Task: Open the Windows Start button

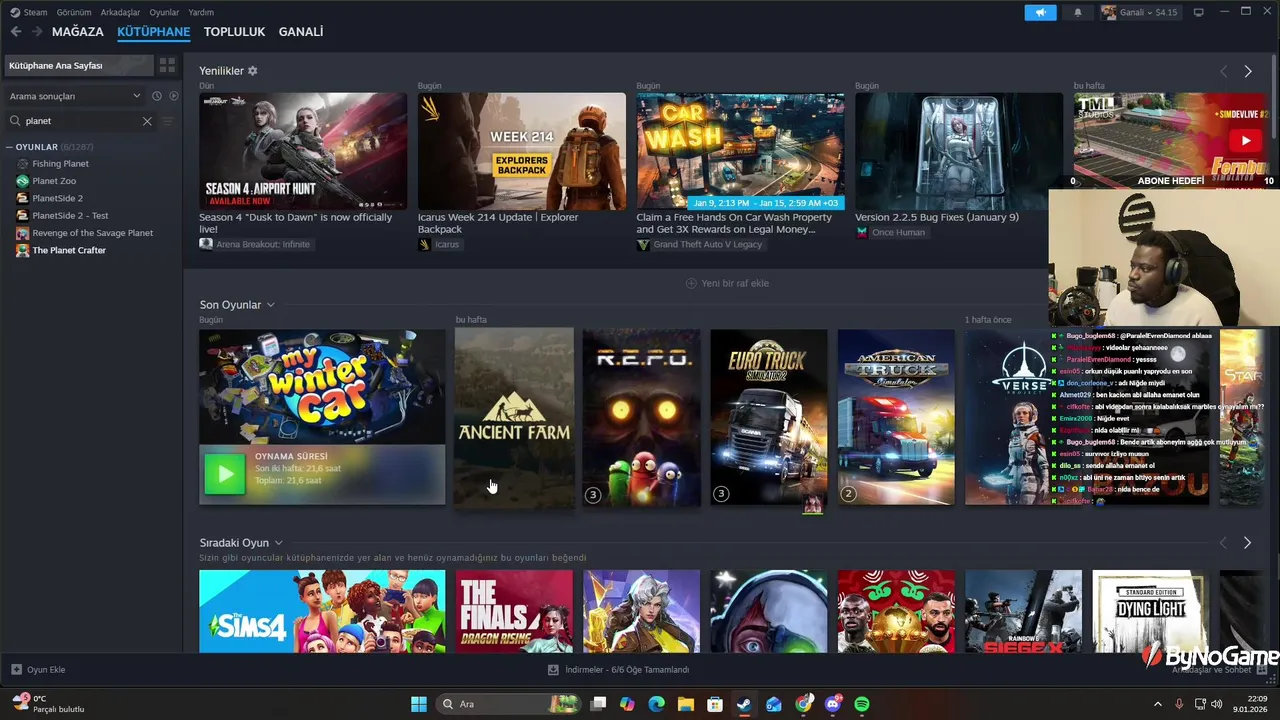Action: (419, 704)
